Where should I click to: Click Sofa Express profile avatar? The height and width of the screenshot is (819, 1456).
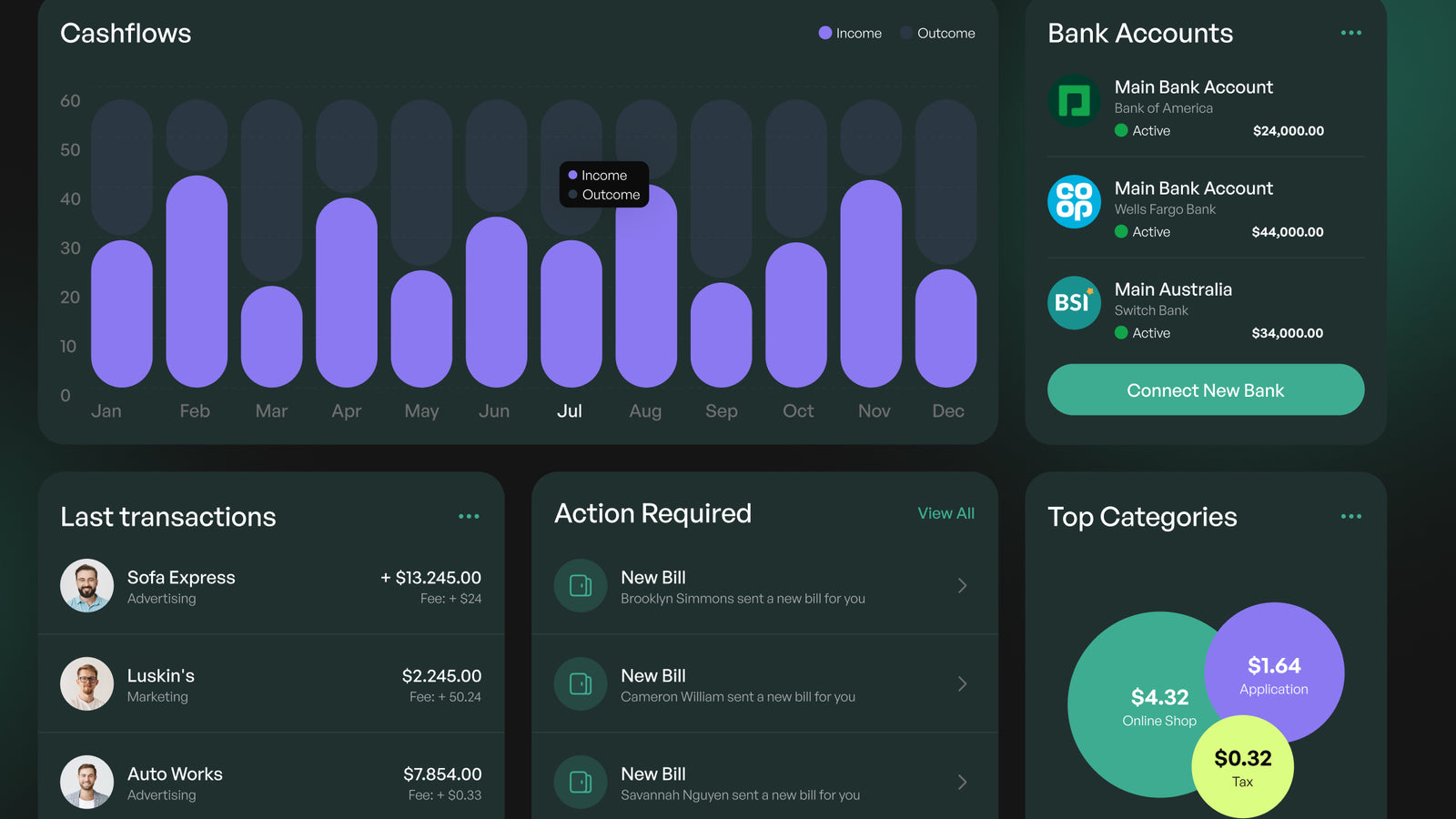tap(87, 586)
